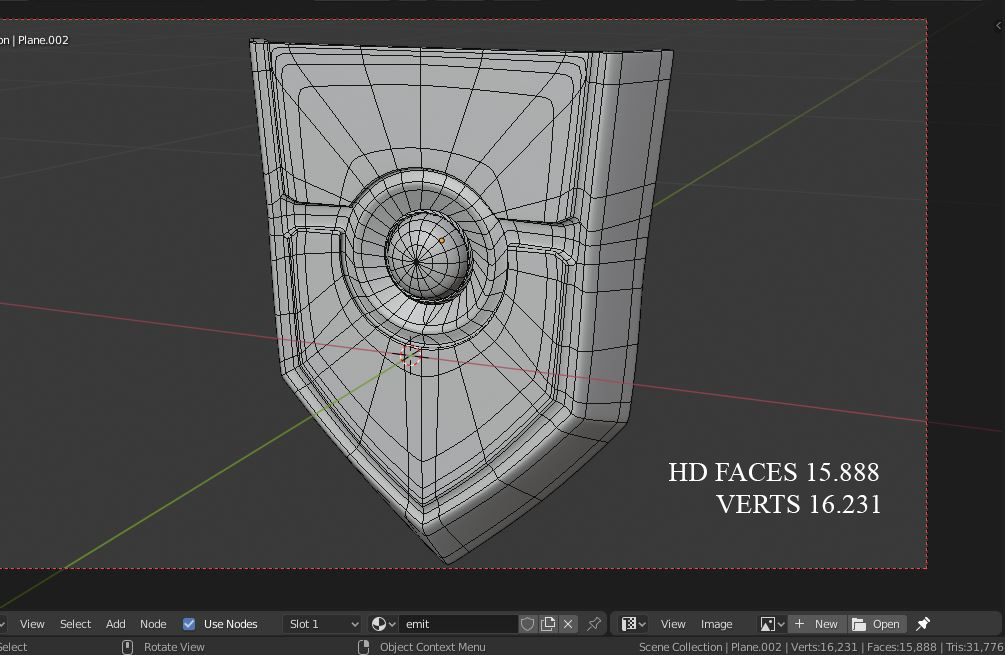The width and height of the screenshot is (1005, 655).
Task: Click the New image button
Action: (x=816, y=624)
